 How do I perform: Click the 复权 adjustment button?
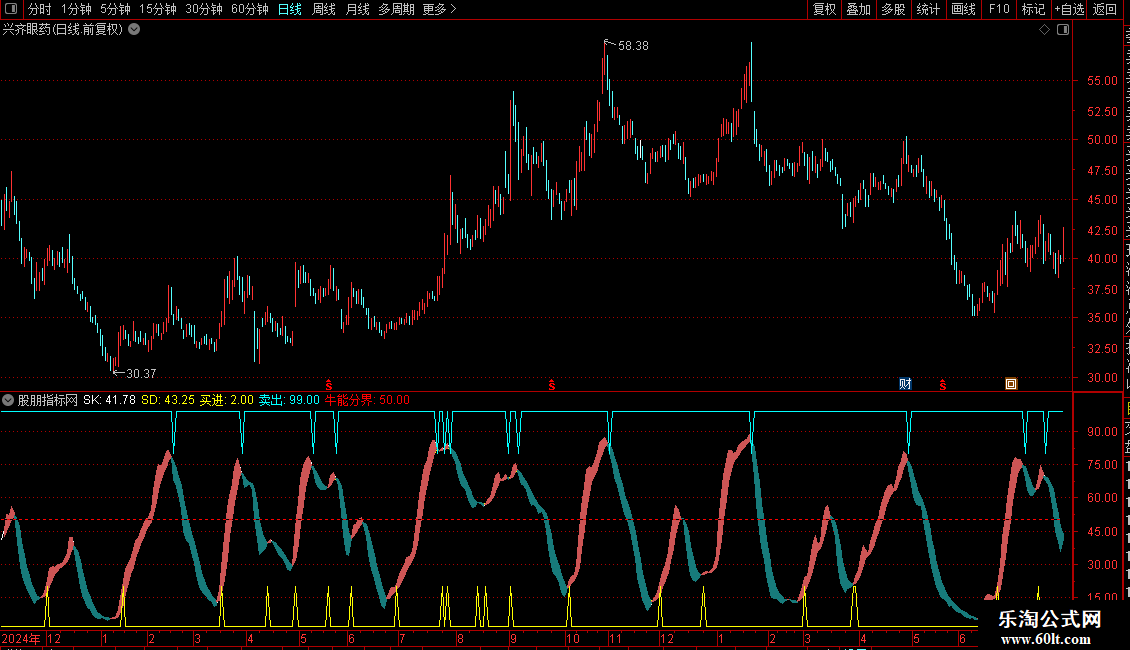pyautogui.click(x=824, y=9)
